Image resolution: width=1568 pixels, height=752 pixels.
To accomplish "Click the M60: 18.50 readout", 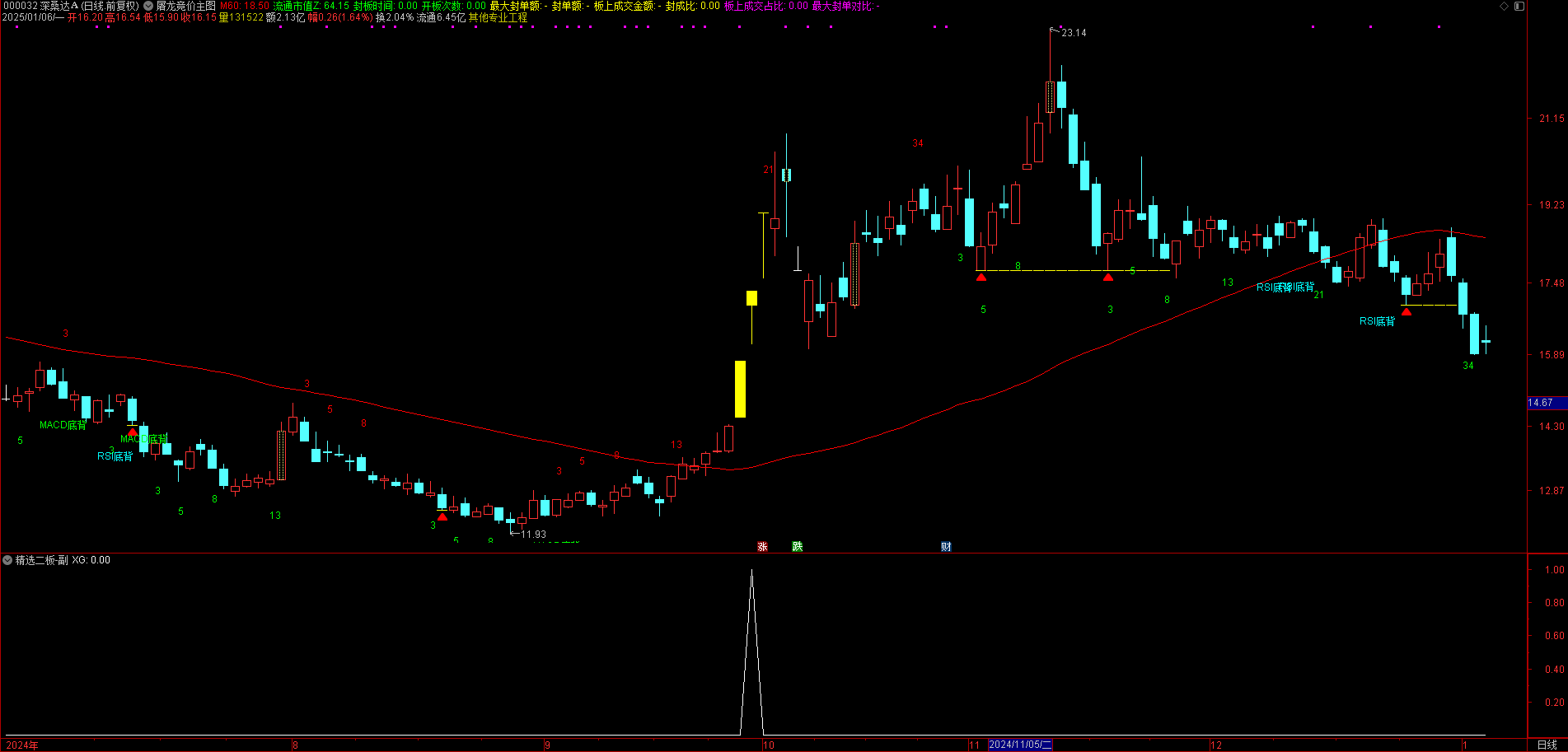I will [245, 6].
